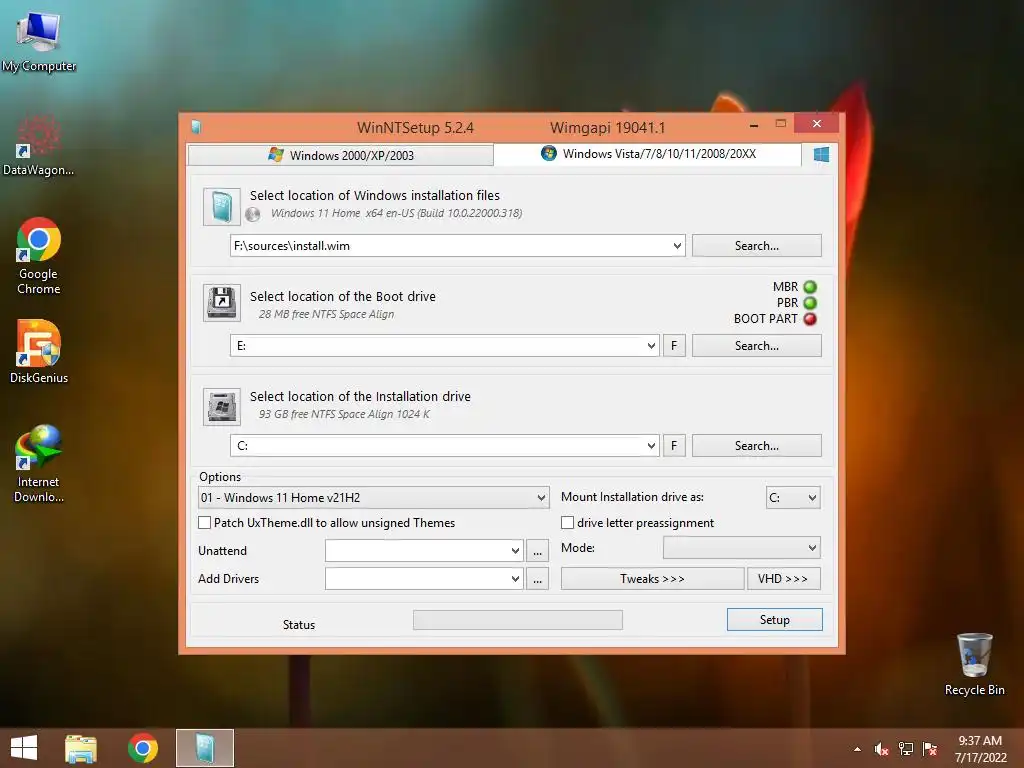Click the green MBR status indicator

pyautogui.click(x=810, y=287)
